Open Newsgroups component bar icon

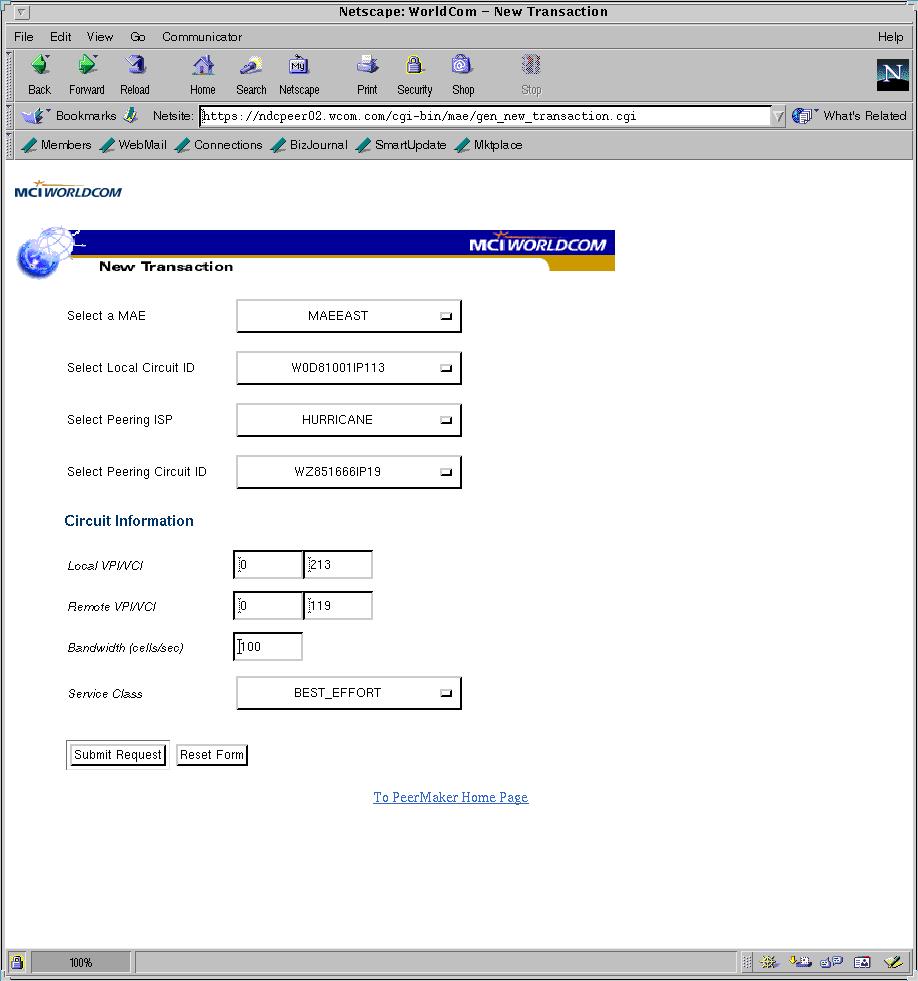[832, 962]
